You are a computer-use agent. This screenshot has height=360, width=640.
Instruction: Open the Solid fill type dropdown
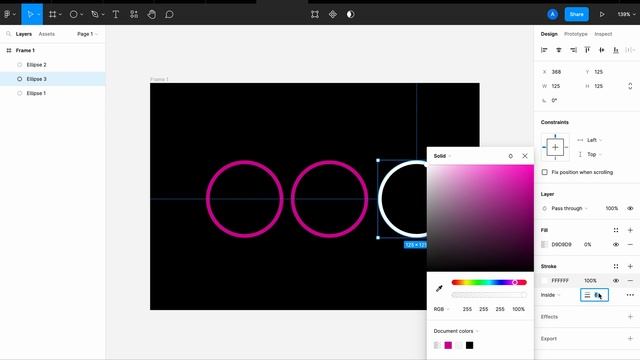click(442, 156)
